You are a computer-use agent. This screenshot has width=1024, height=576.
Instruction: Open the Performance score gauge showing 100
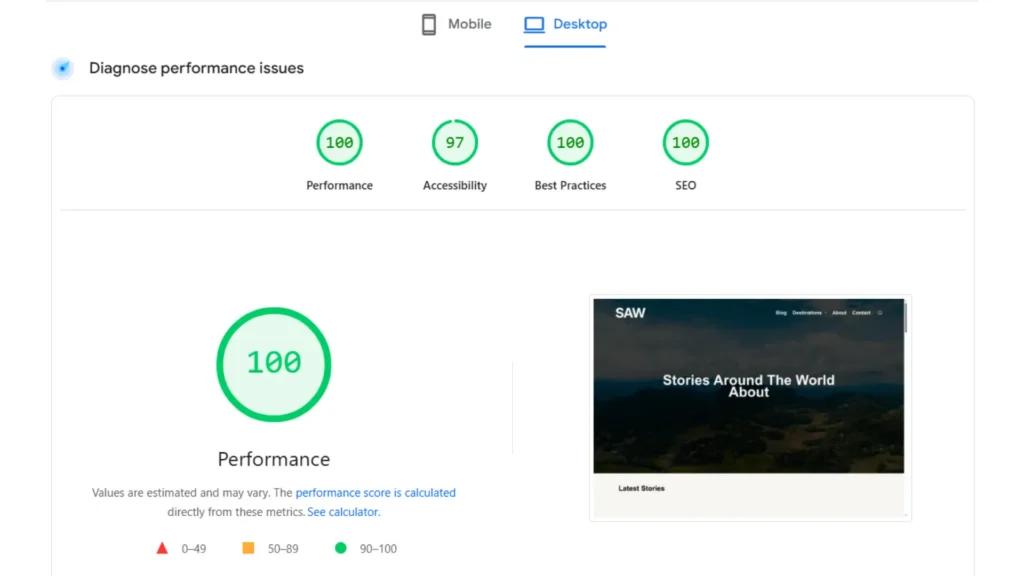point(340,142)
